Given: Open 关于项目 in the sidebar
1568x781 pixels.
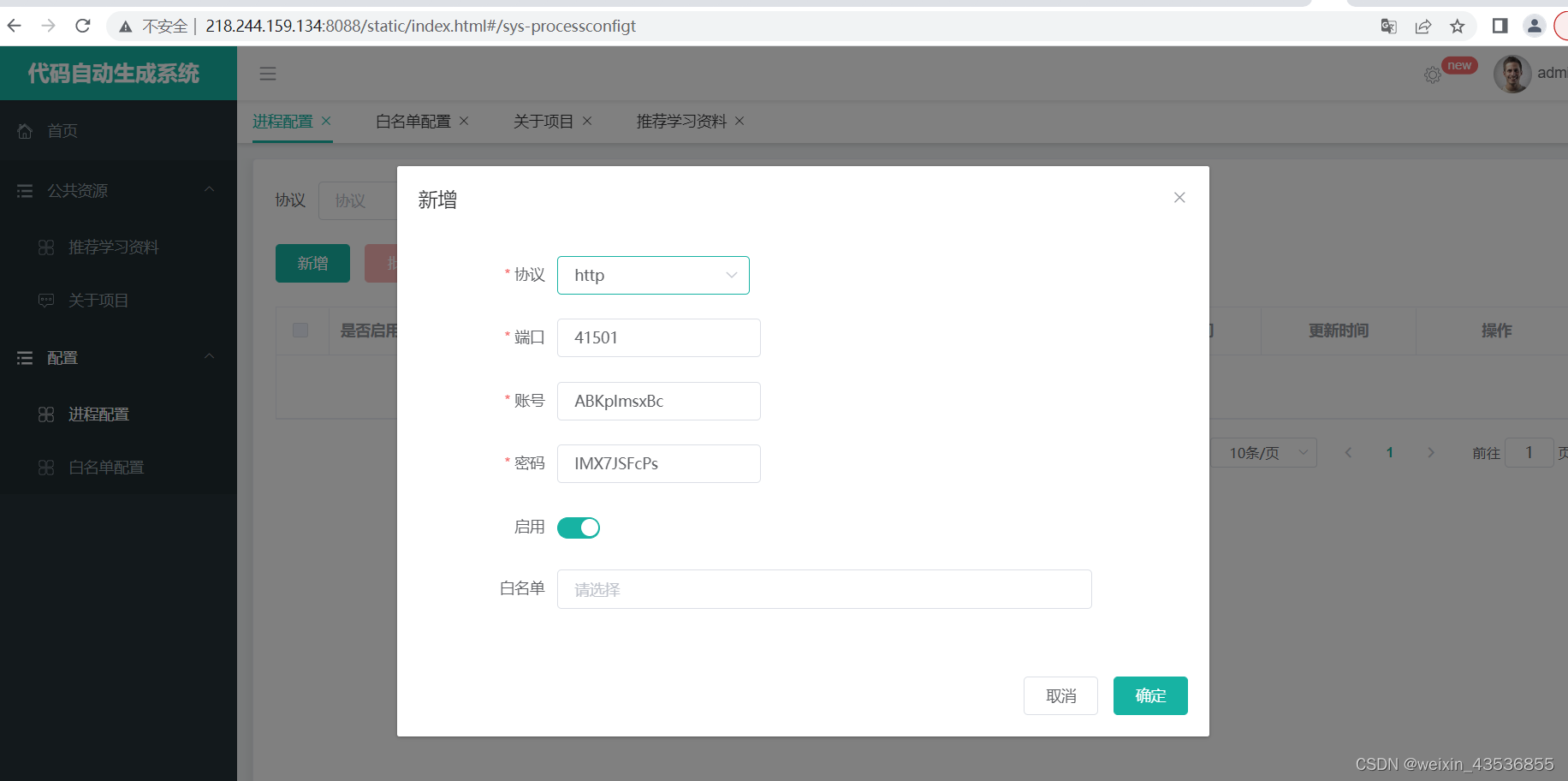Looking at the screenshot, I should point(118,301).
